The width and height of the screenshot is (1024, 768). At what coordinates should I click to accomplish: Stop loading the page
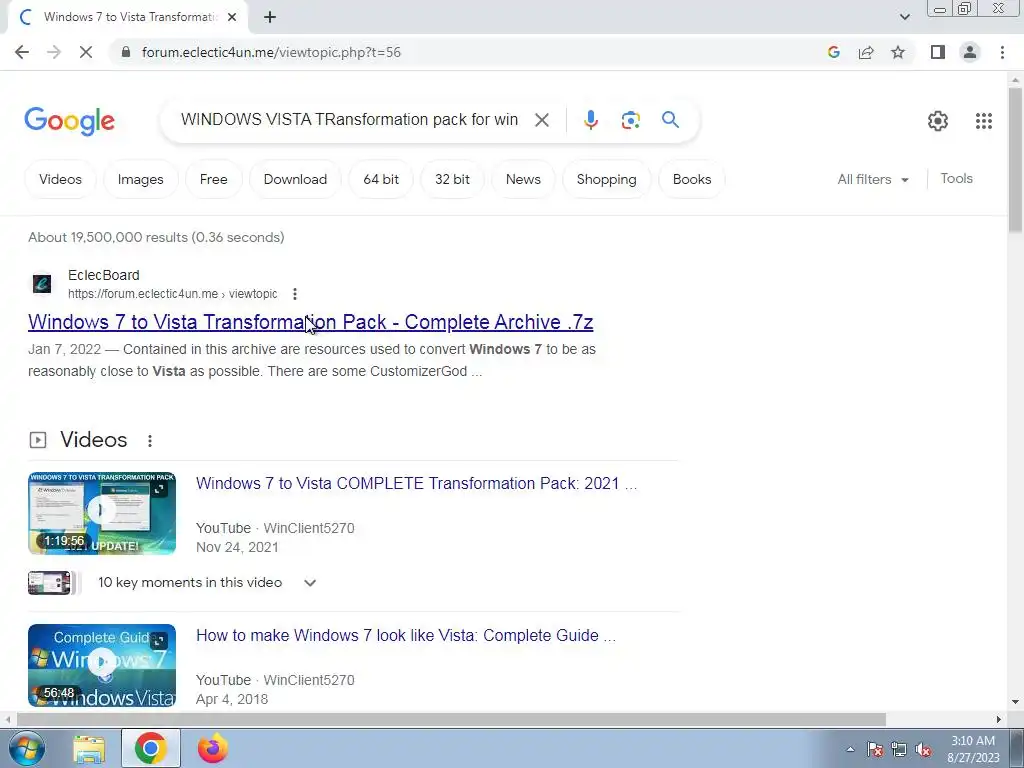pyautogui.click(x=86, y=52)
